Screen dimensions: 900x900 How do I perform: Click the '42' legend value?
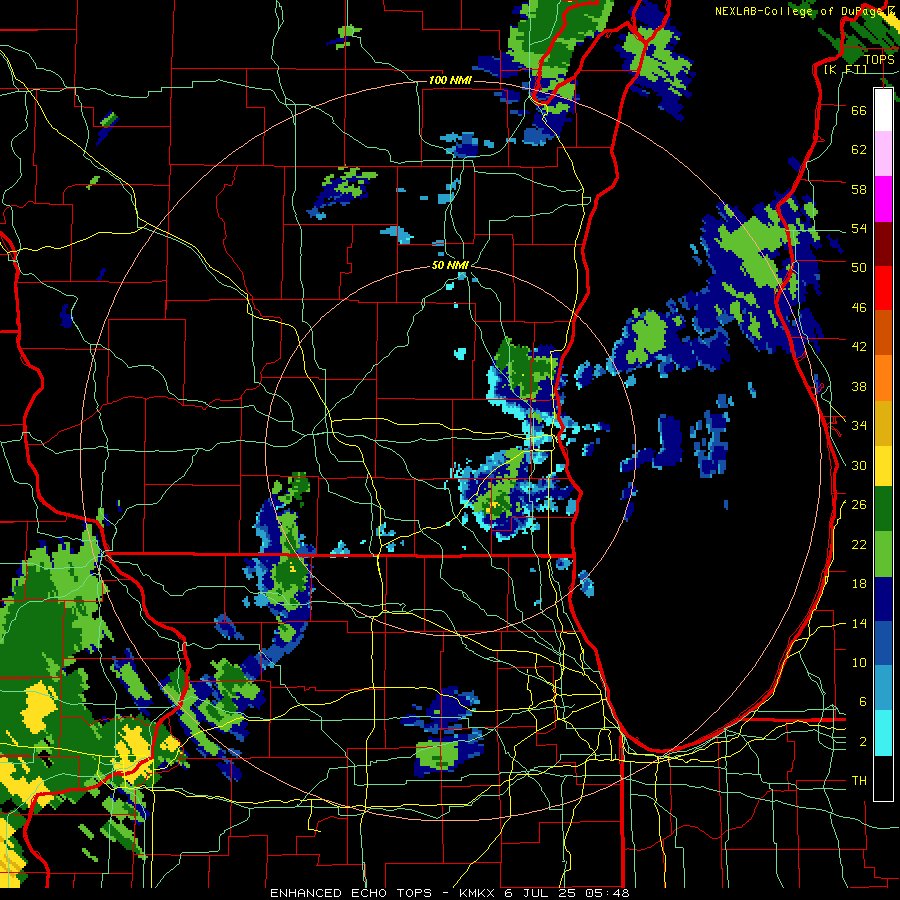coord(859,347)
